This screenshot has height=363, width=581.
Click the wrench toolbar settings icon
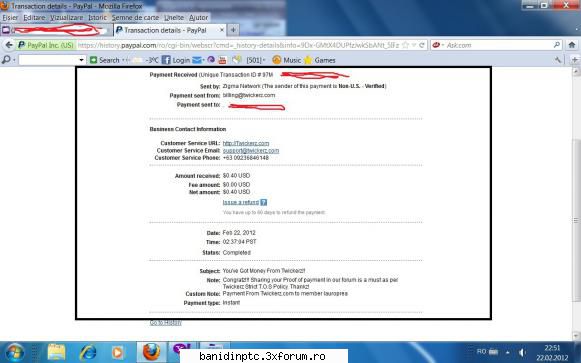557,60
